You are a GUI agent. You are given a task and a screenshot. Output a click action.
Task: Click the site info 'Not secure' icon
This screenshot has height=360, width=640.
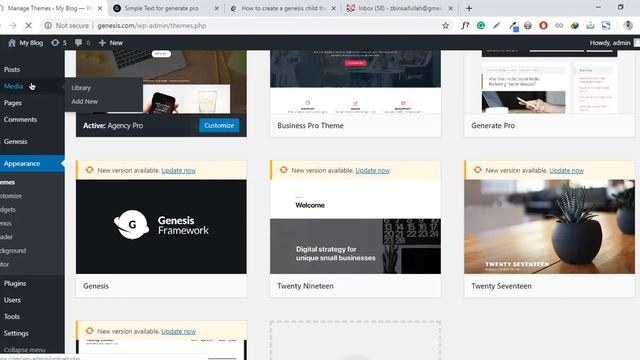coord(48,25)
